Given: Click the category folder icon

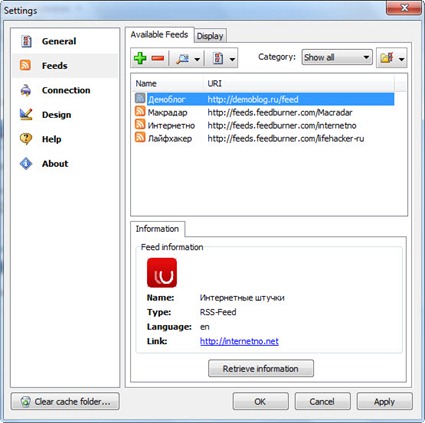Looking at the screenshot, I should pyautogui.click(x=387, y=58).
